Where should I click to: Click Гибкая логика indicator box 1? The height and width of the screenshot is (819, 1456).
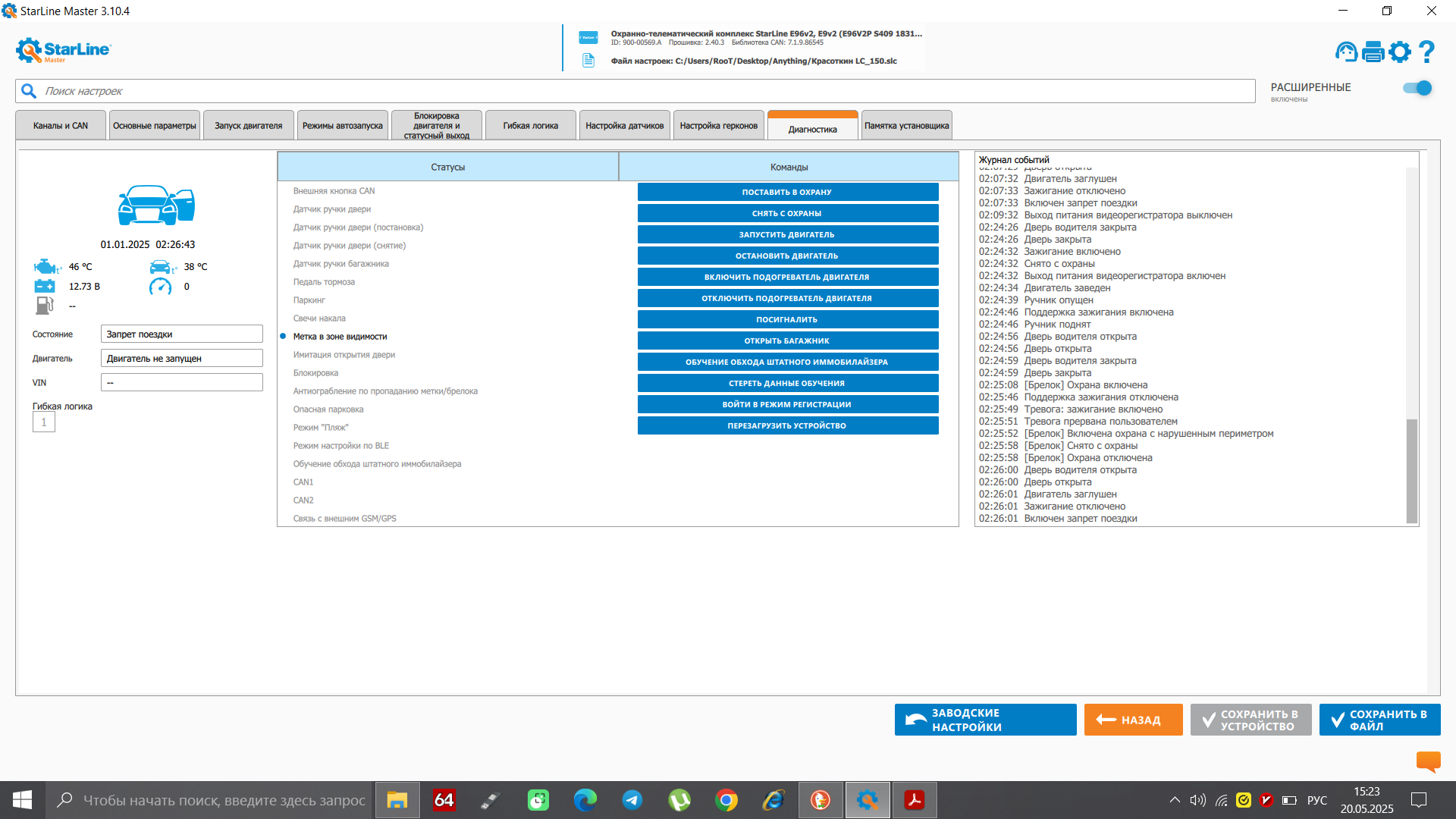tap(44, 422)
